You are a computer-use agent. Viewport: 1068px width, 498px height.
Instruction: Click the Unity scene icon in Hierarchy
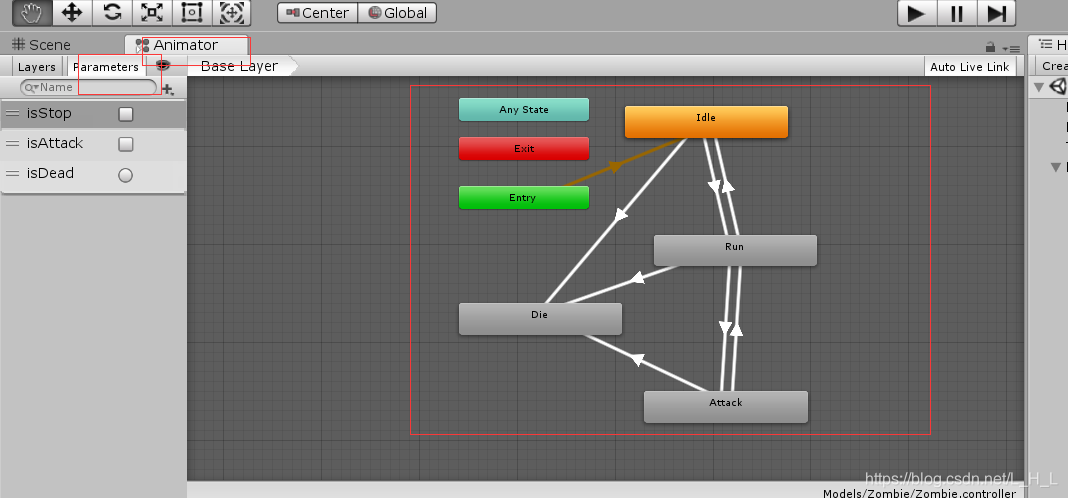point(1060,87)
